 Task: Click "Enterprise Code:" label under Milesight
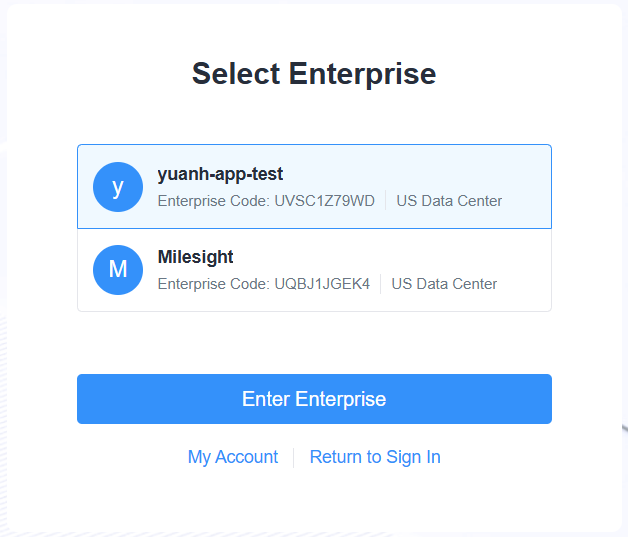coord(213,284)
